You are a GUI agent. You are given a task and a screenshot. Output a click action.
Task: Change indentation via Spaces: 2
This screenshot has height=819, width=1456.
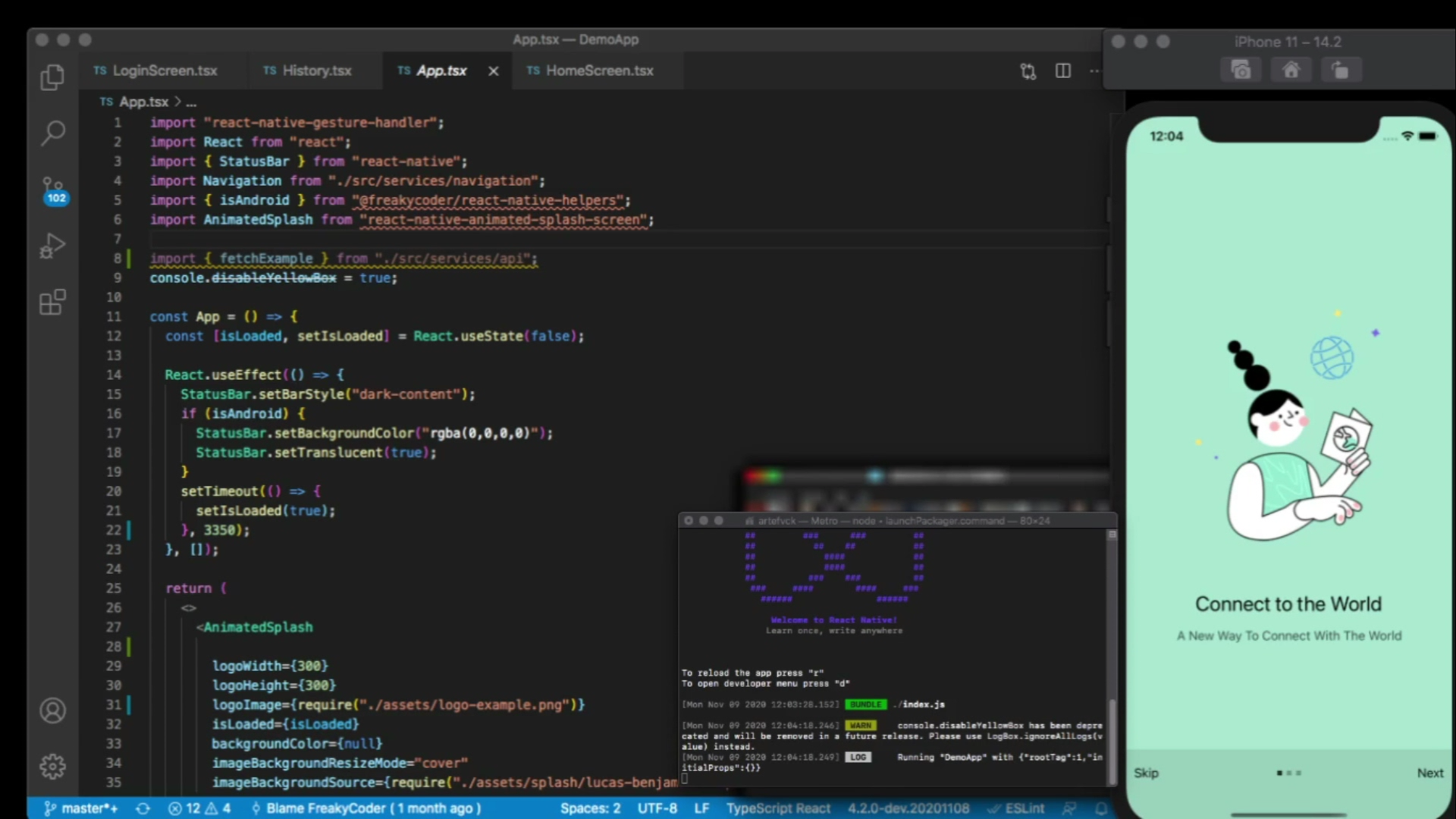point(590,808)
